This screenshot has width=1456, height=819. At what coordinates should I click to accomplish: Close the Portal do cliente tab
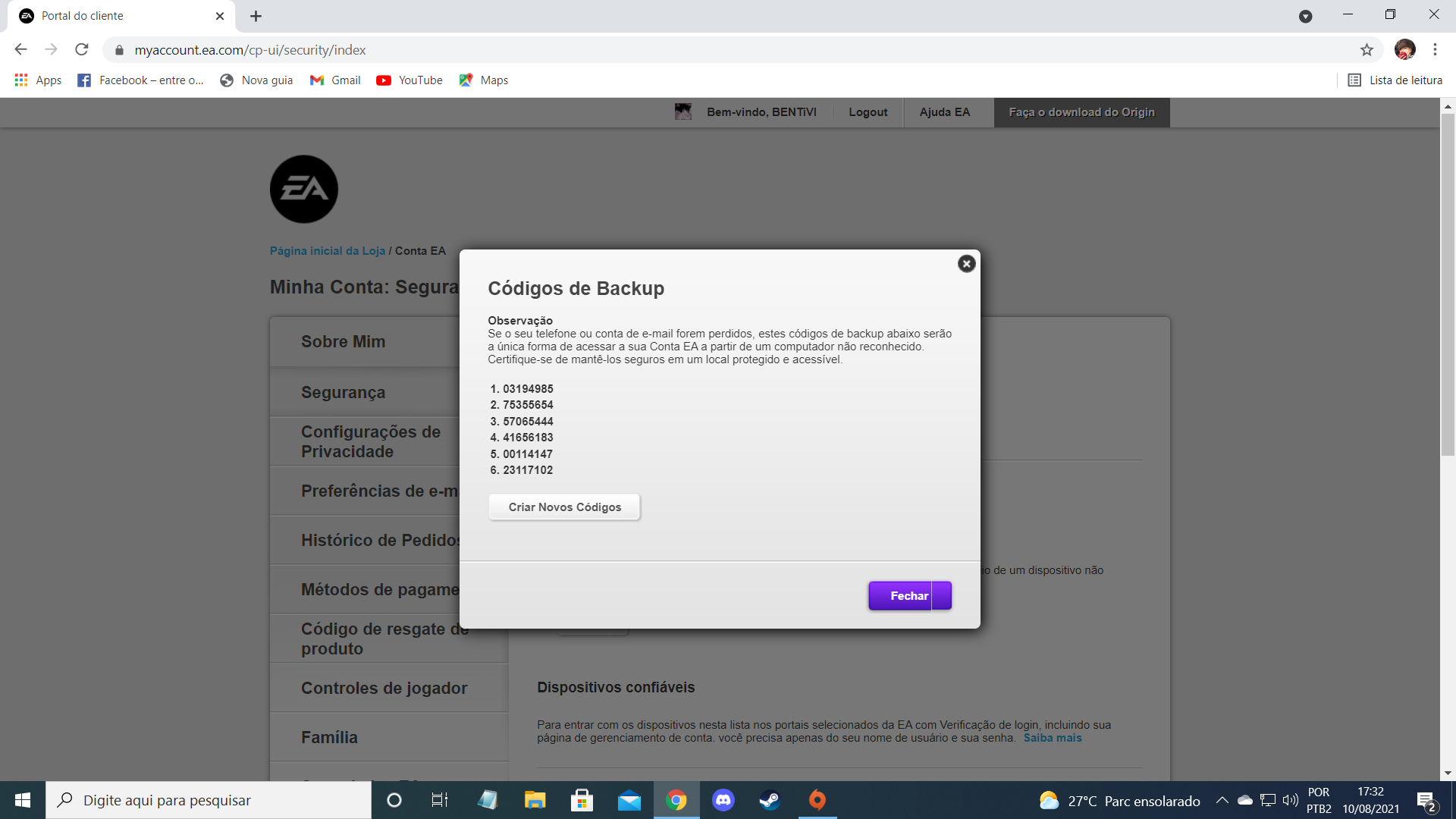coord(220,16)
